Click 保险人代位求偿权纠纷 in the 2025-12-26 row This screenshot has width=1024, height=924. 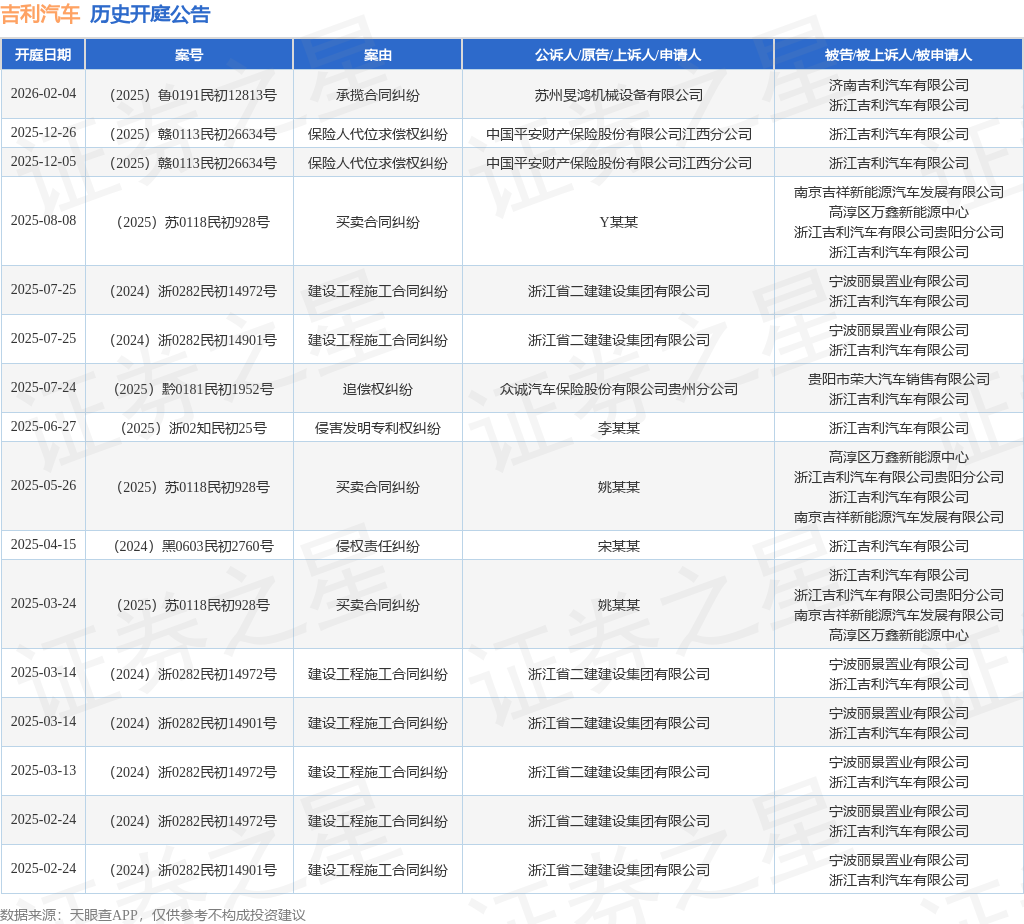[x=377, y=135]
